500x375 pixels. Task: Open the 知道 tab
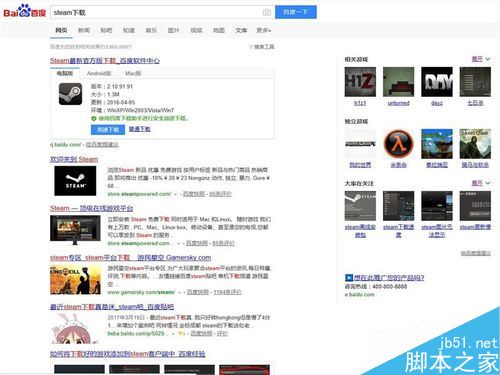(129, 30)
